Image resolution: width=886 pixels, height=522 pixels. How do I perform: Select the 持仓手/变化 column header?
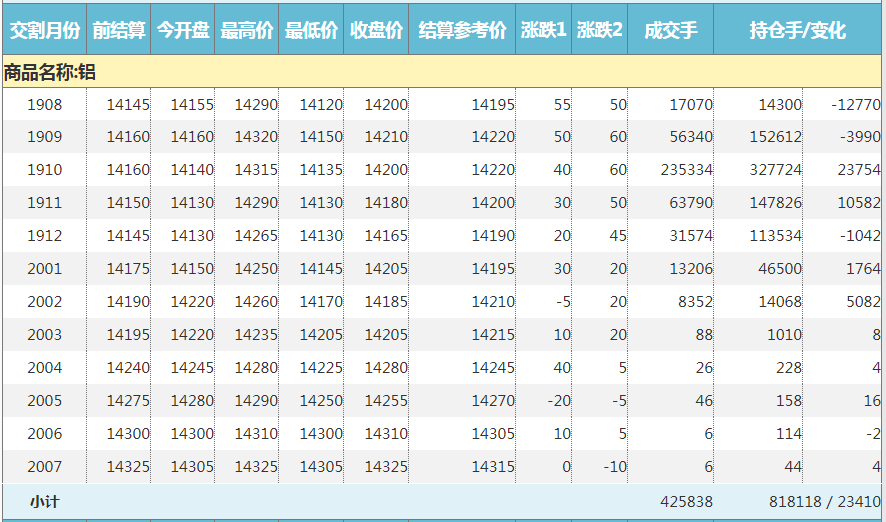tap(798, 30)
